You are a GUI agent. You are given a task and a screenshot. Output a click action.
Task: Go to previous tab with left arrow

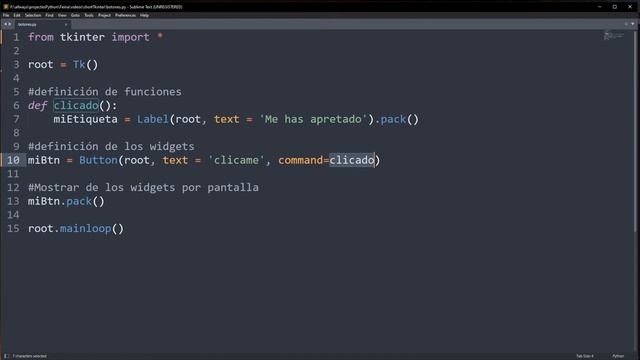(5, 24)
